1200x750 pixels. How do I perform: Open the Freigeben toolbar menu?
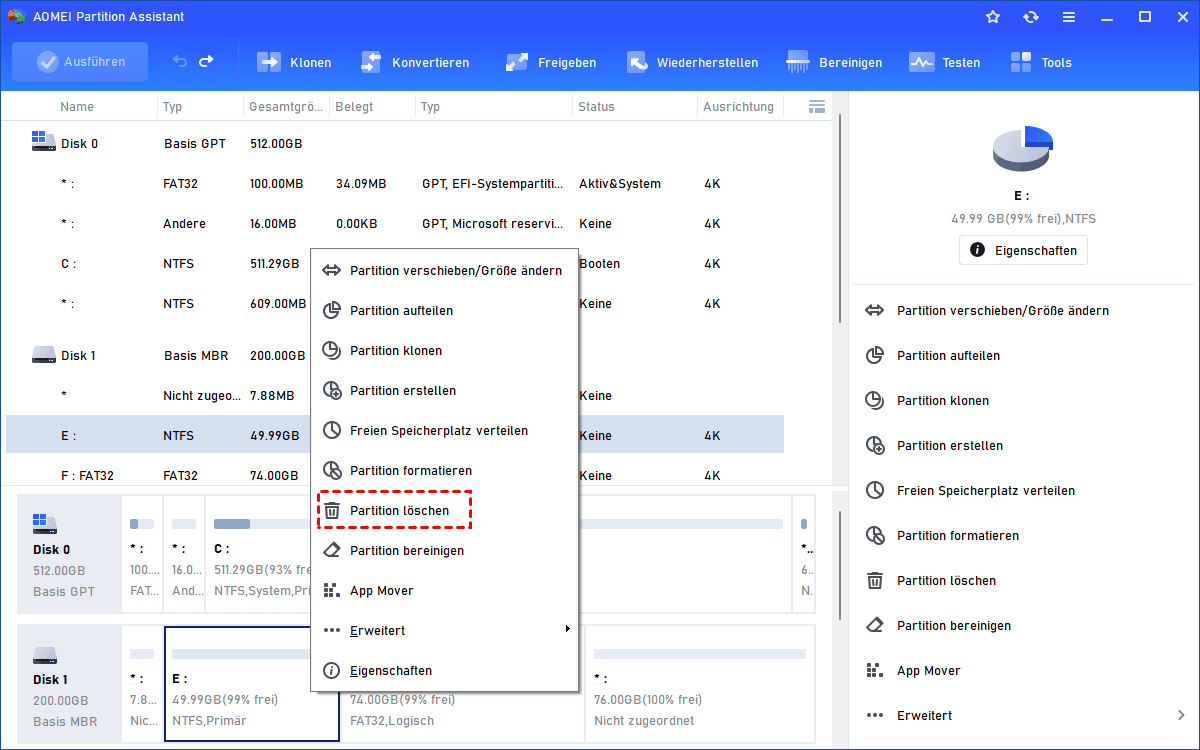(x=551, y=62)
